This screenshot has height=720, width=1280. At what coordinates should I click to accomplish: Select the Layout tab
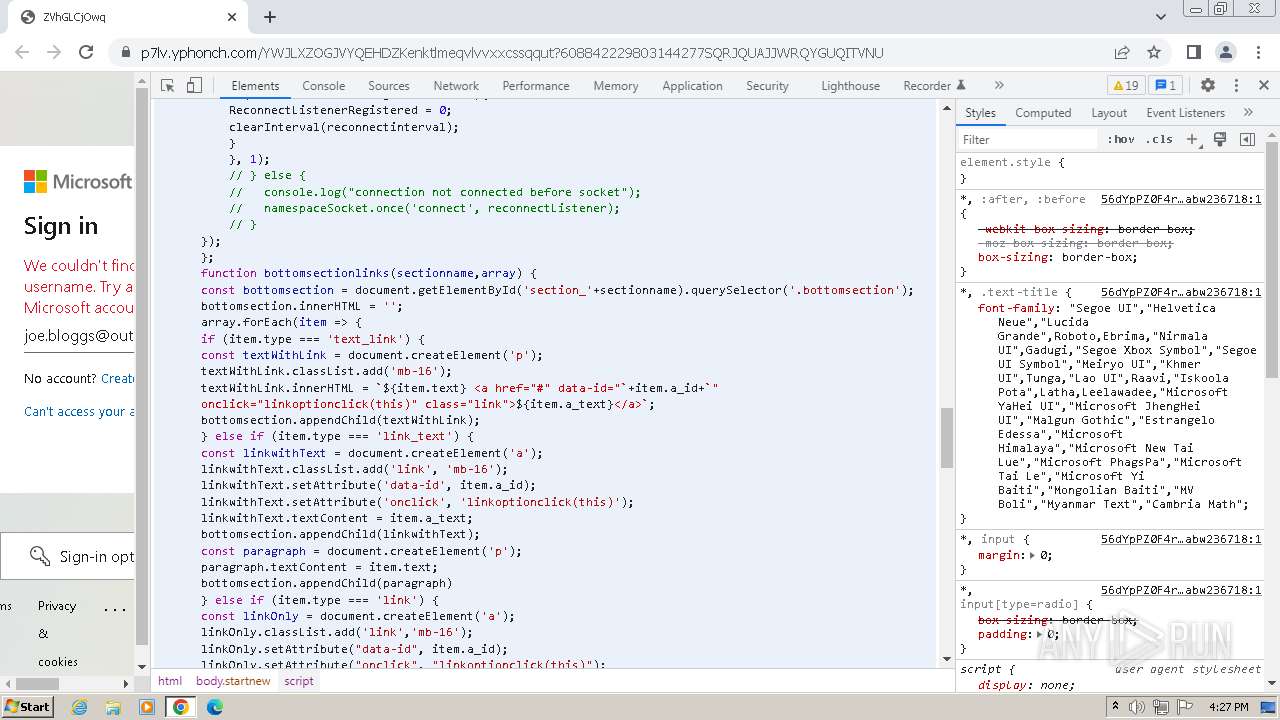1109,113
